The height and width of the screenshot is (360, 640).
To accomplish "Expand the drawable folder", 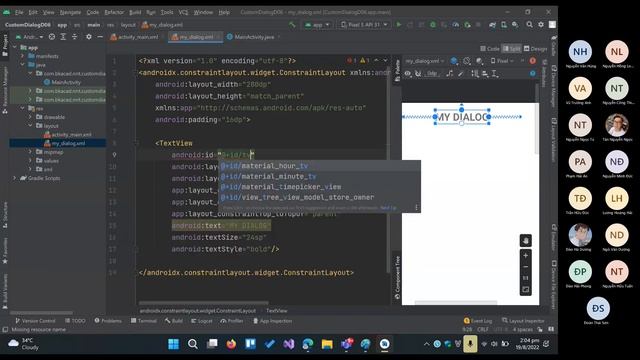I will click(x=30, y=117).
